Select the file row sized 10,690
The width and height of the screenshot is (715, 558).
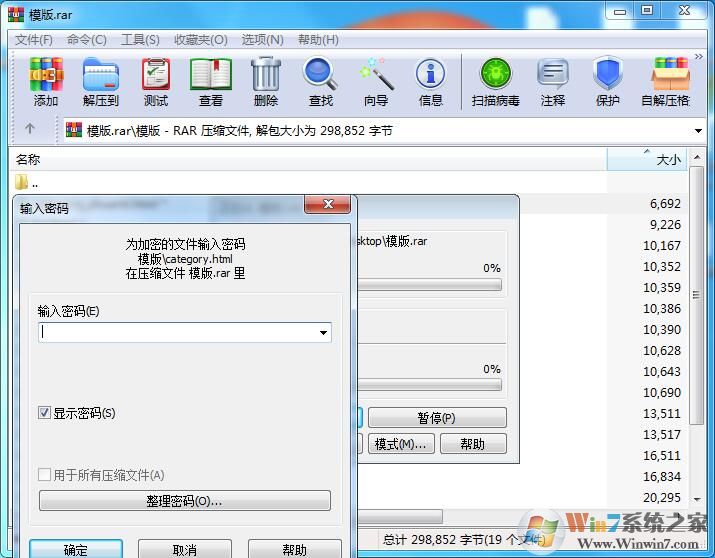point(662,393)
